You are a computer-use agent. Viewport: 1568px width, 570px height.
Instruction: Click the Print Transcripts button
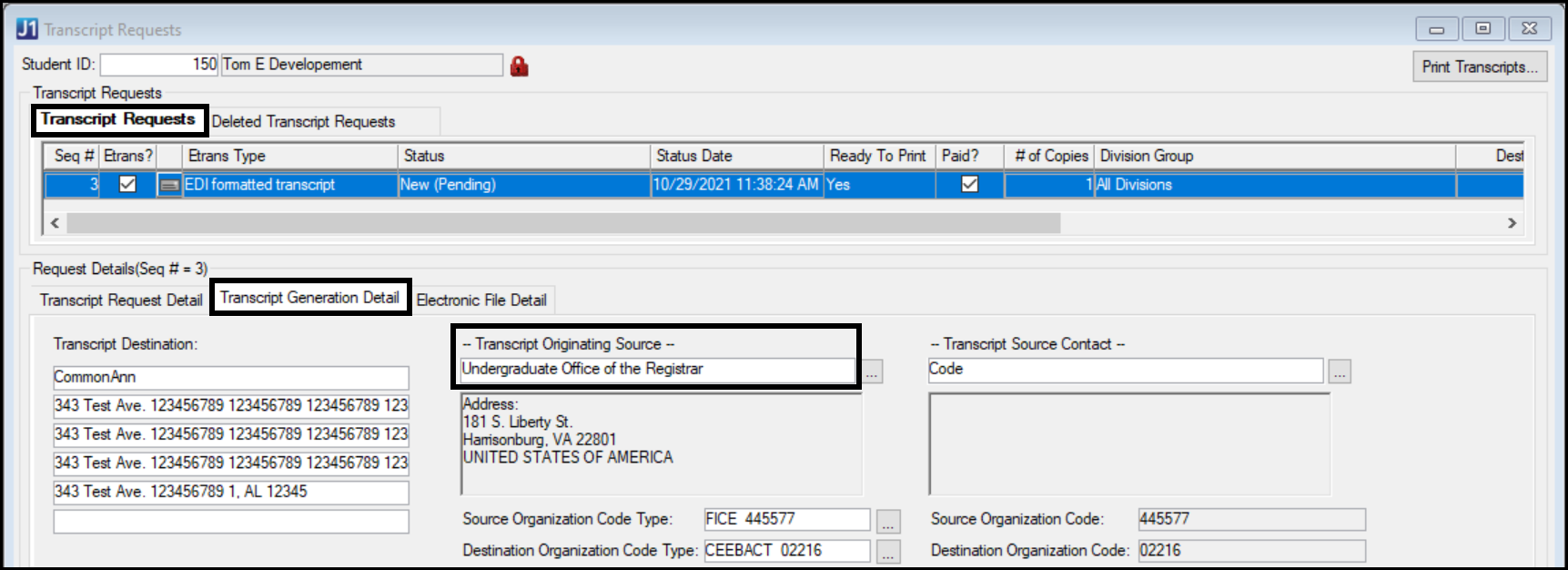pos(1480,66)
